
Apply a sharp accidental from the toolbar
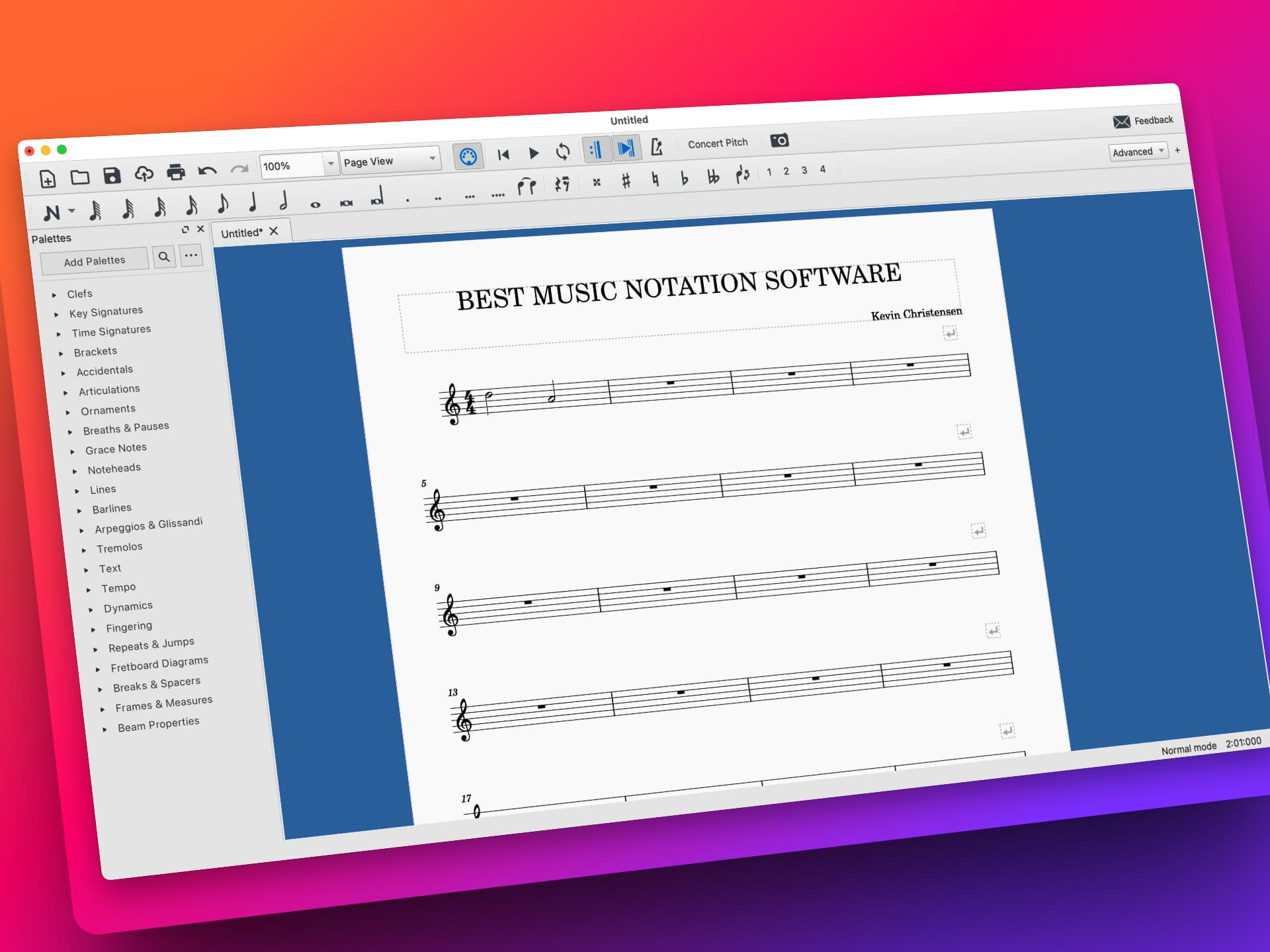pyautogui.click(x=625, y=180)
